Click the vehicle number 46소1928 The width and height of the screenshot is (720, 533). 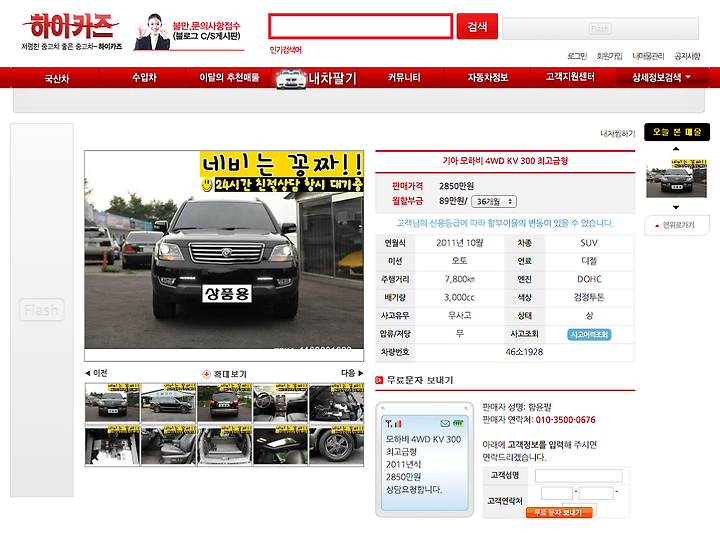[x=524, y=352]
